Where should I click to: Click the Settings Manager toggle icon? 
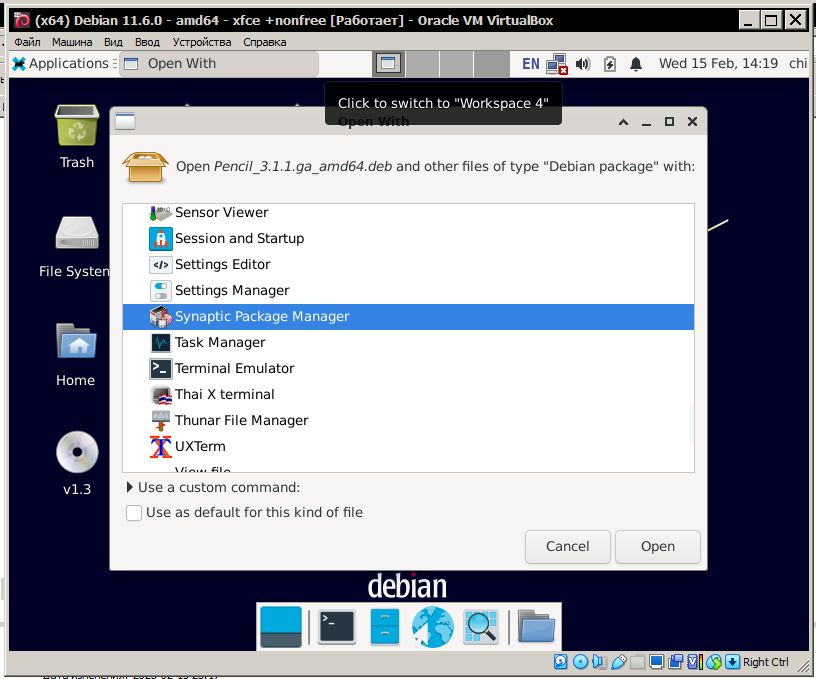(161, 291)
